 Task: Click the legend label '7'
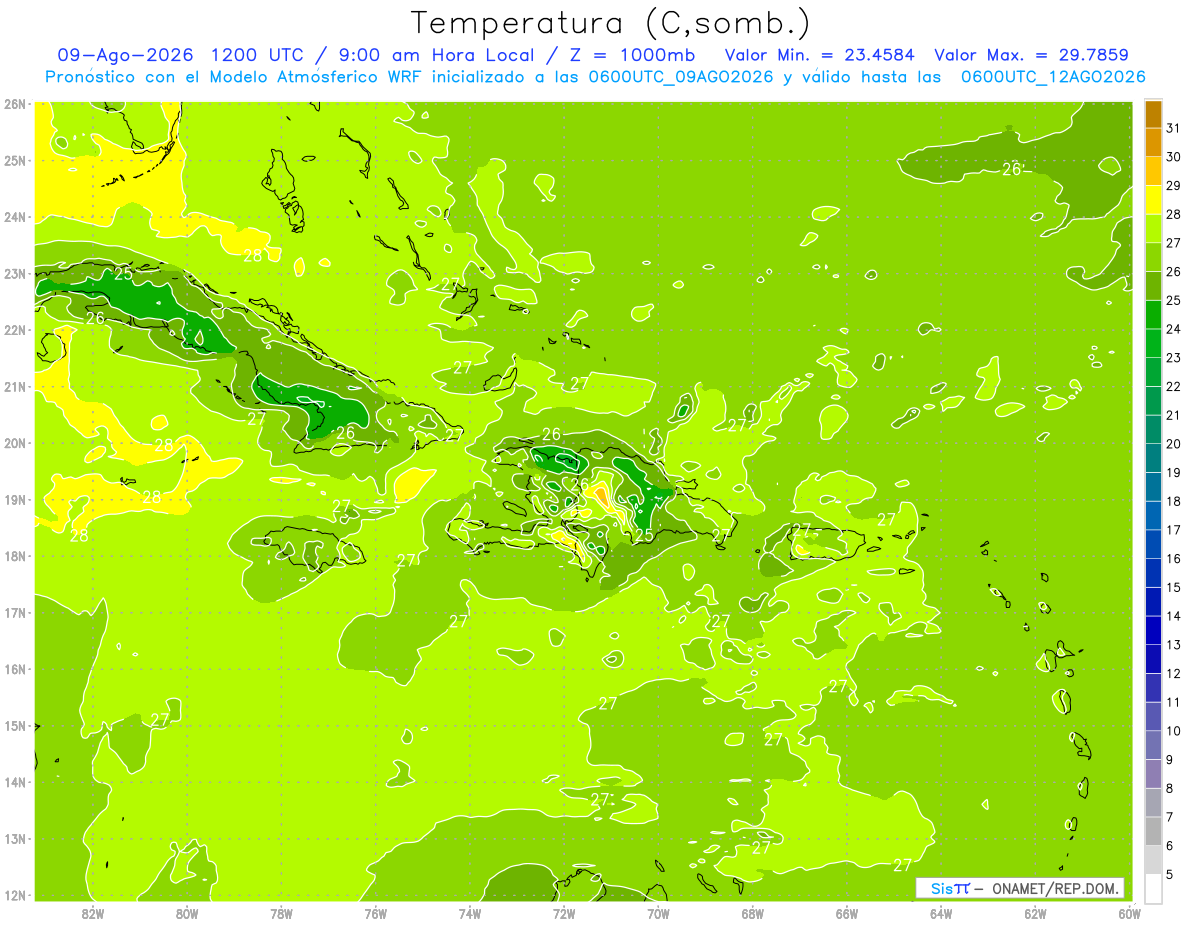[x=1170, y=817]
